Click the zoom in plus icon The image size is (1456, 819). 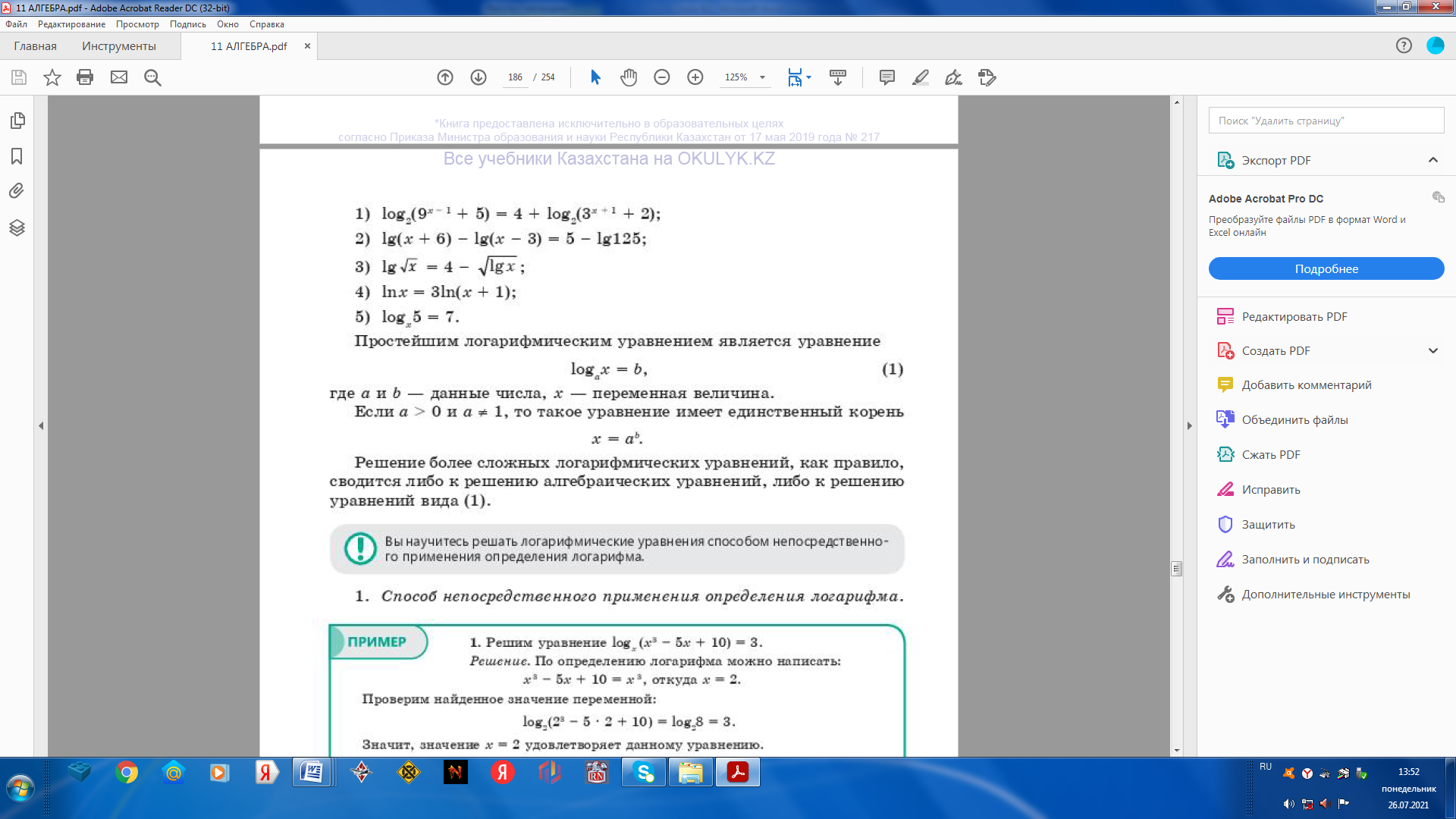[695, 77]
